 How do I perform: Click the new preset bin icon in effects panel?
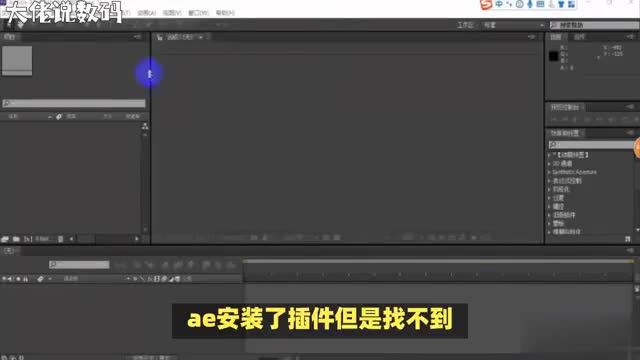click(x=628, y=238)
